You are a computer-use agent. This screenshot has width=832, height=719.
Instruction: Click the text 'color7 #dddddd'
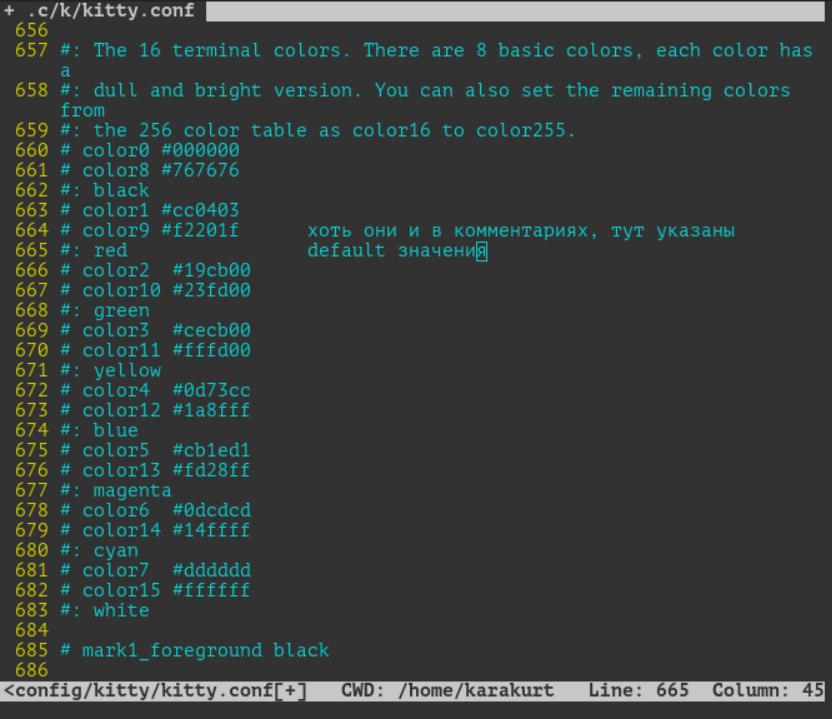167,570
